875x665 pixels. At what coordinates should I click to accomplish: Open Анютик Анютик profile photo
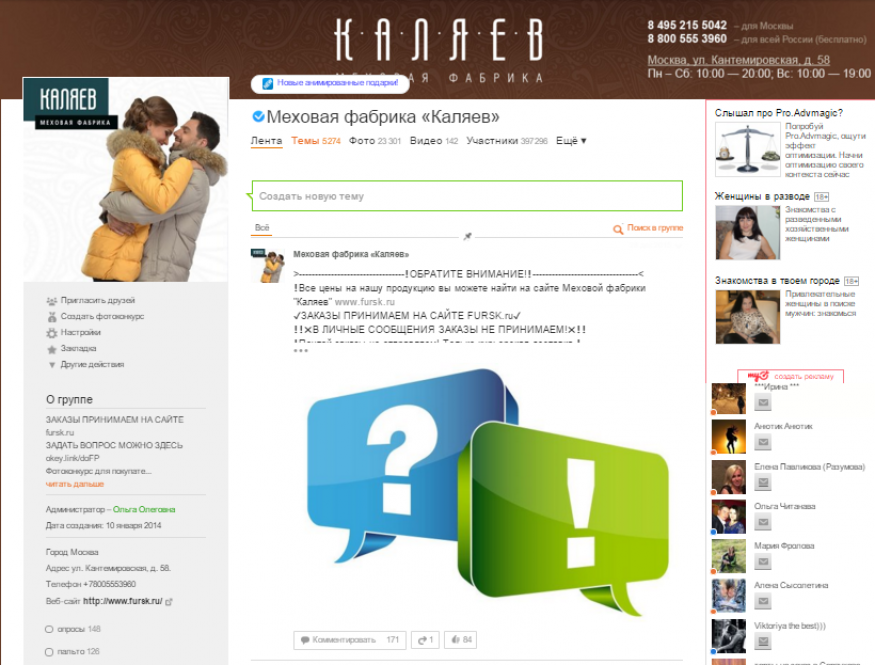pyautogui.click(x=729, y=437)
